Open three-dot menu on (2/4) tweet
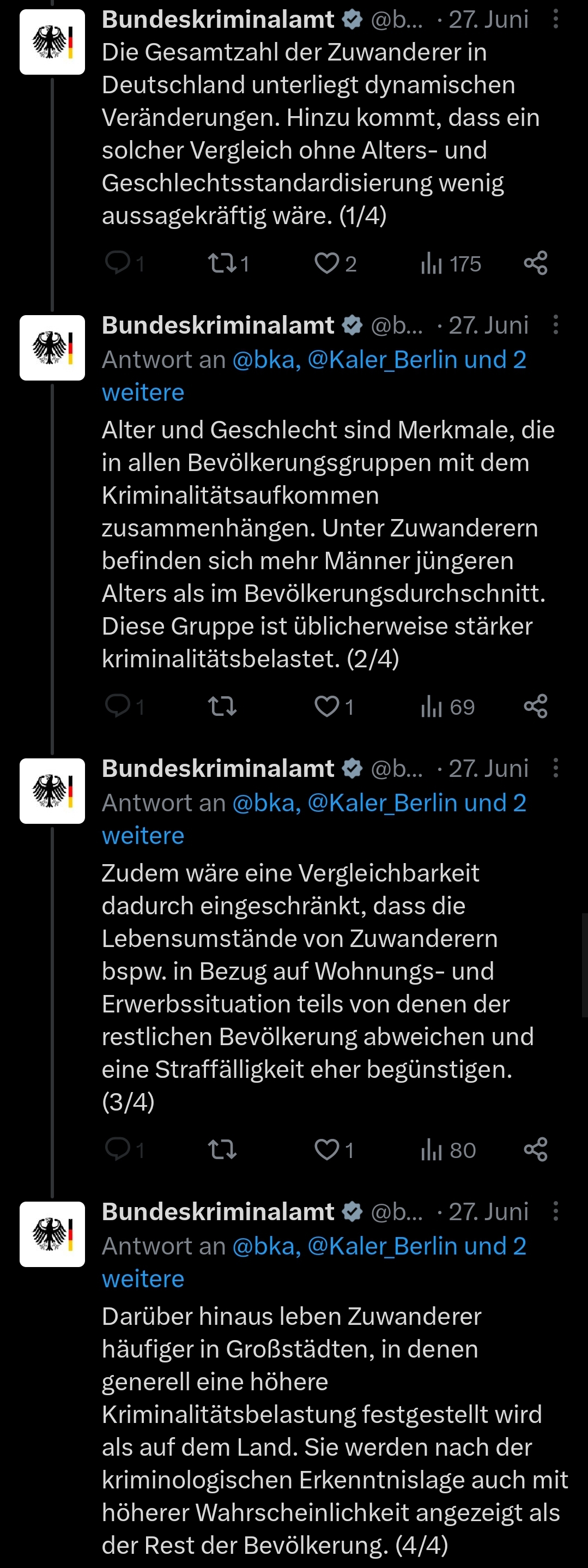588x1568 pixels. 555,325
